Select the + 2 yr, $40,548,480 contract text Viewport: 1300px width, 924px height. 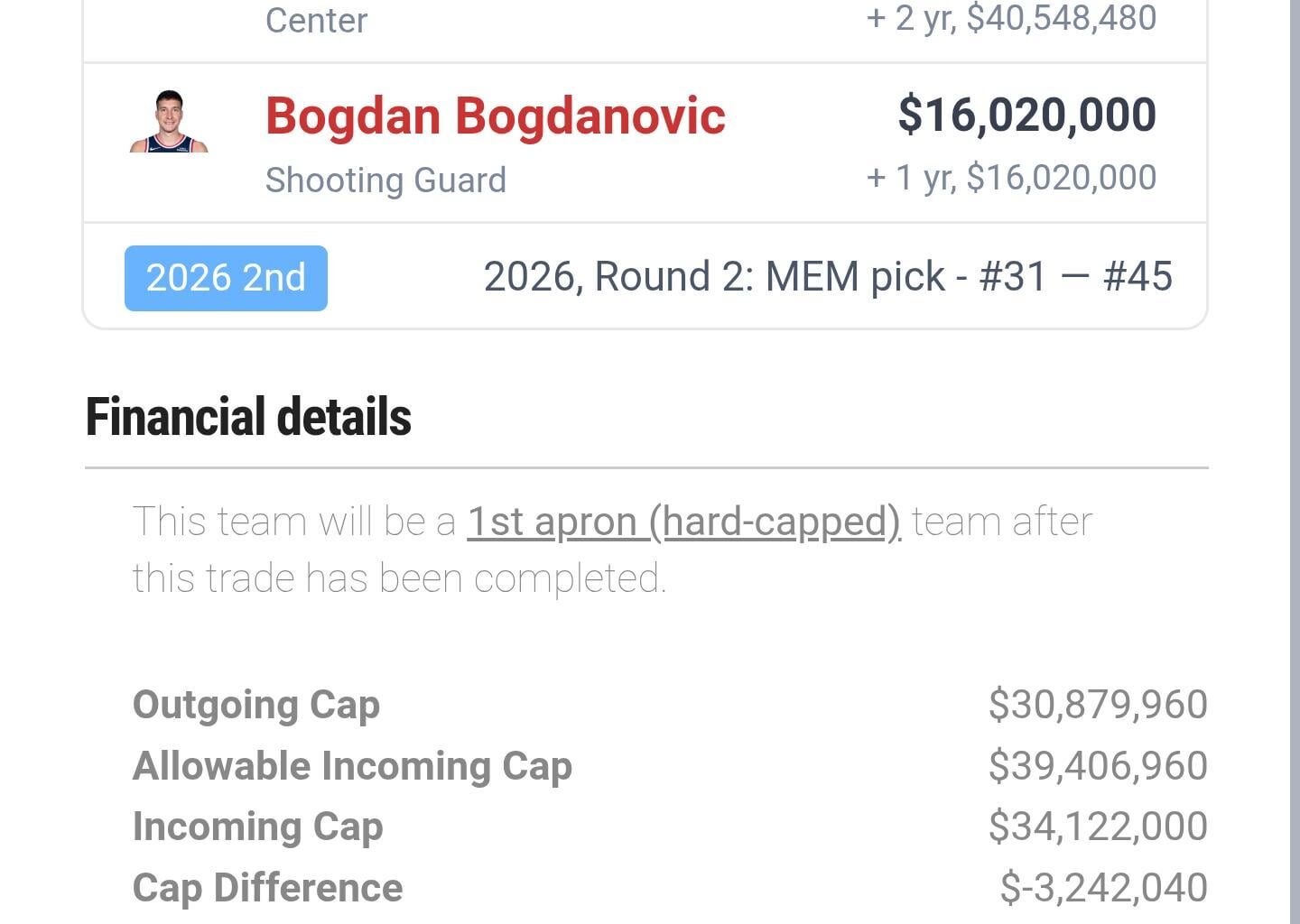click(1009, 16)
